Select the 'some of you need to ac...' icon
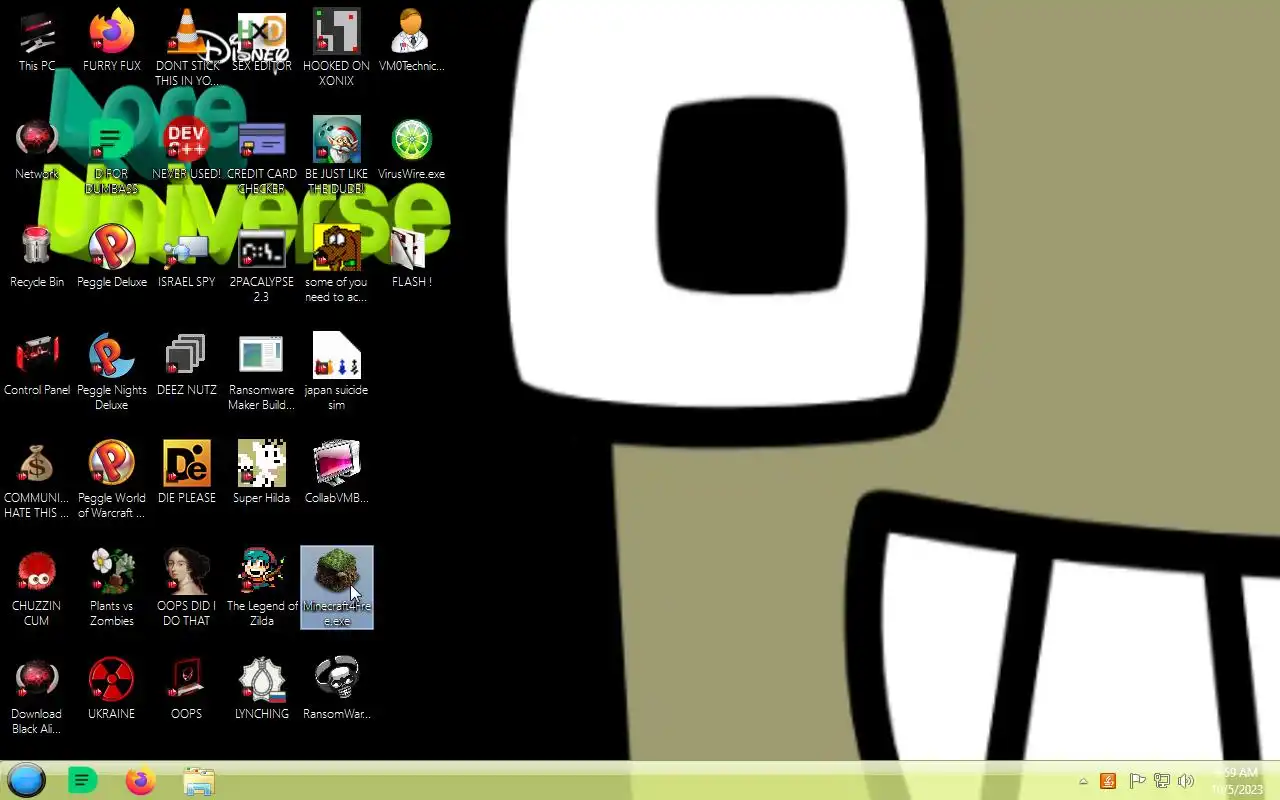The width and height of the screenshot is (1280, 800). (336, 264)
